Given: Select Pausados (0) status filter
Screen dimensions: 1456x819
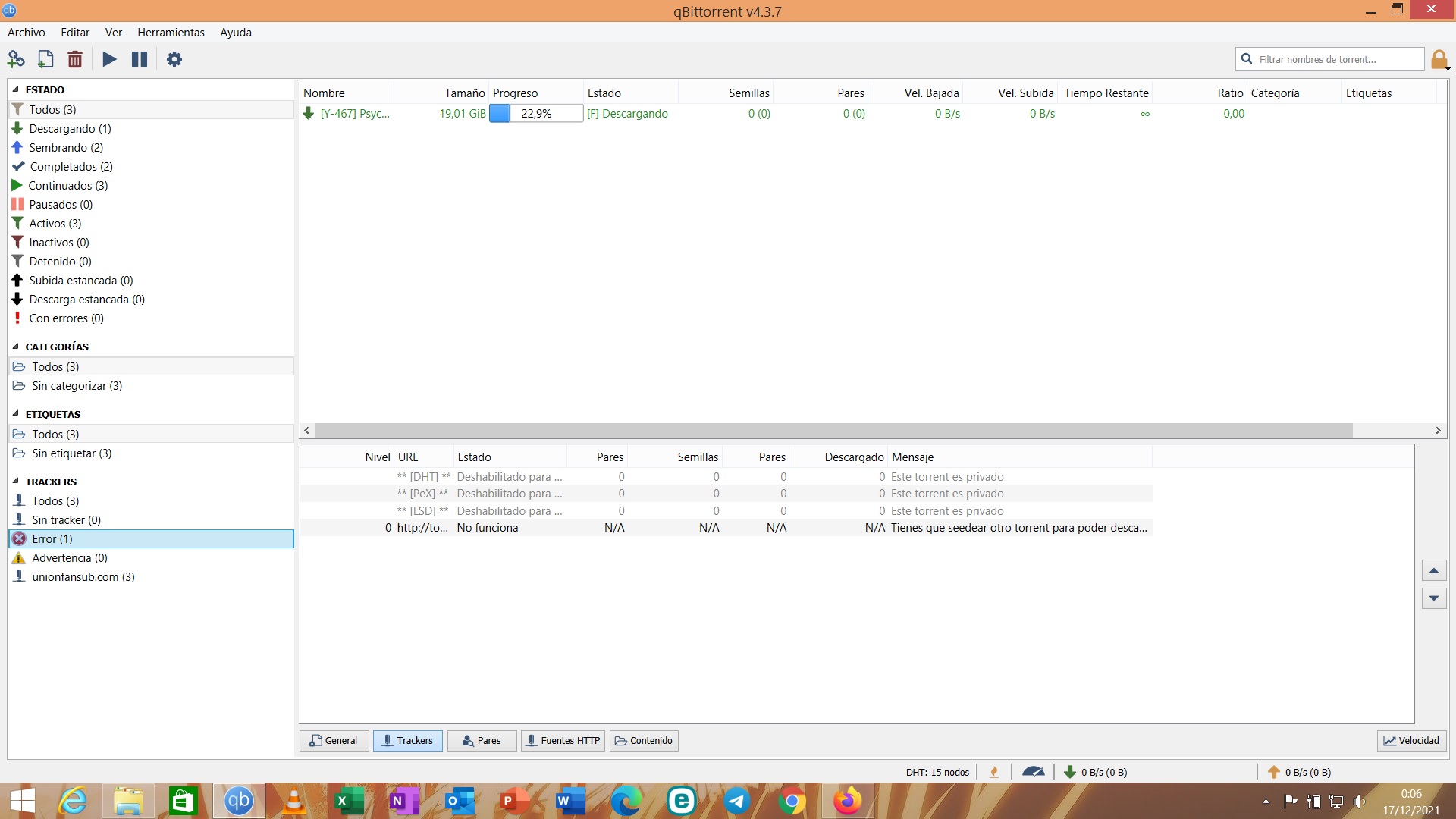Looking at the screenshot, I should pos(151,205).
